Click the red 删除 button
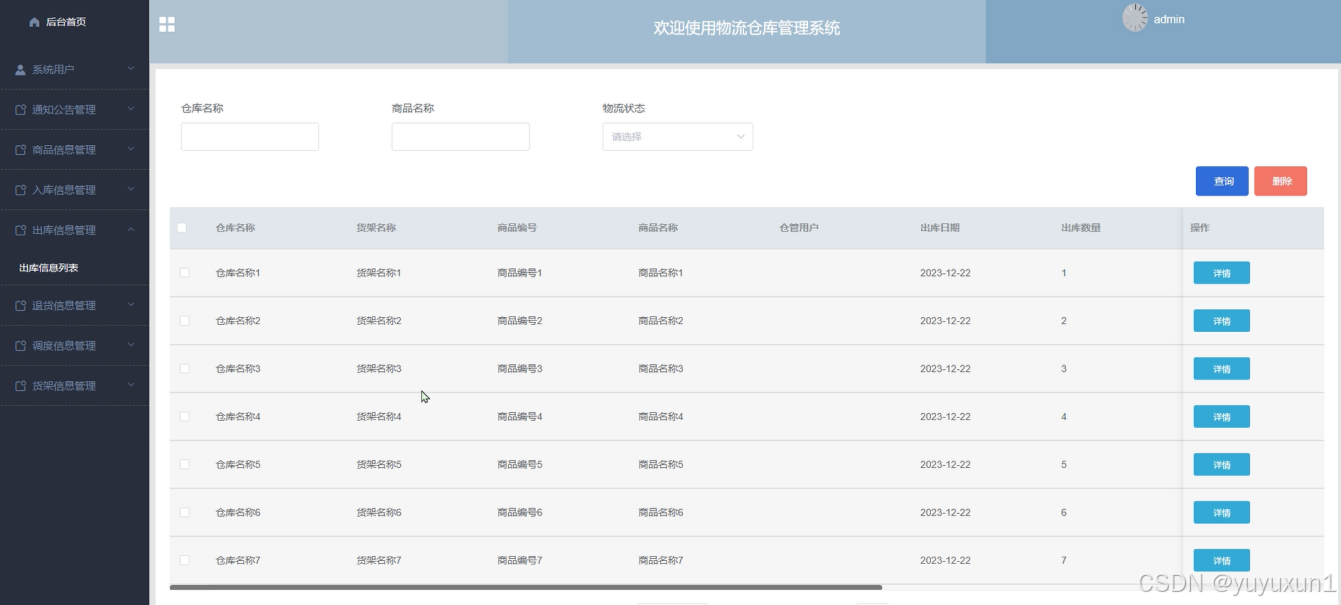 [x=1281, y=181]
